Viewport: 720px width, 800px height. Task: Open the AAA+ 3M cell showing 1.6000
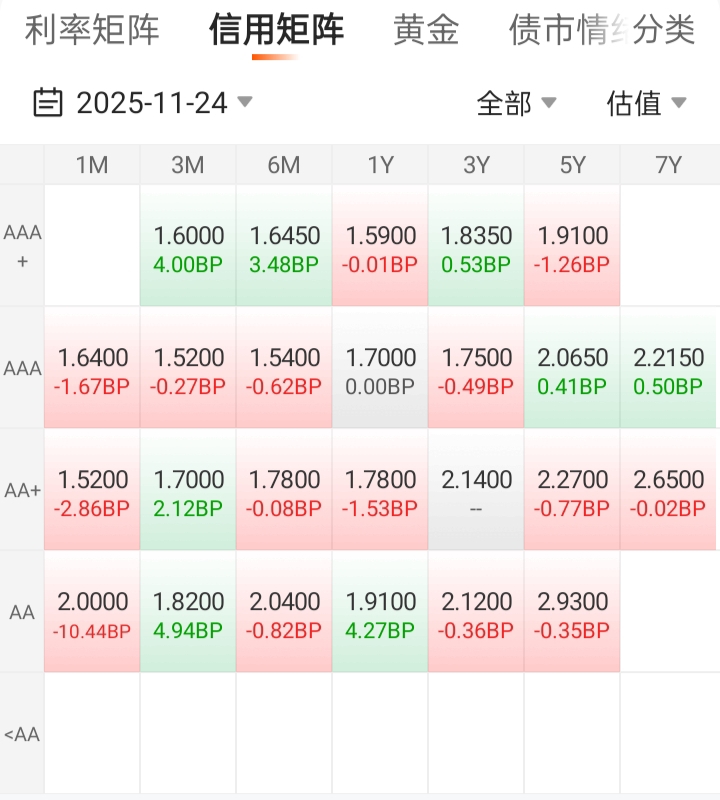(188, 248)
